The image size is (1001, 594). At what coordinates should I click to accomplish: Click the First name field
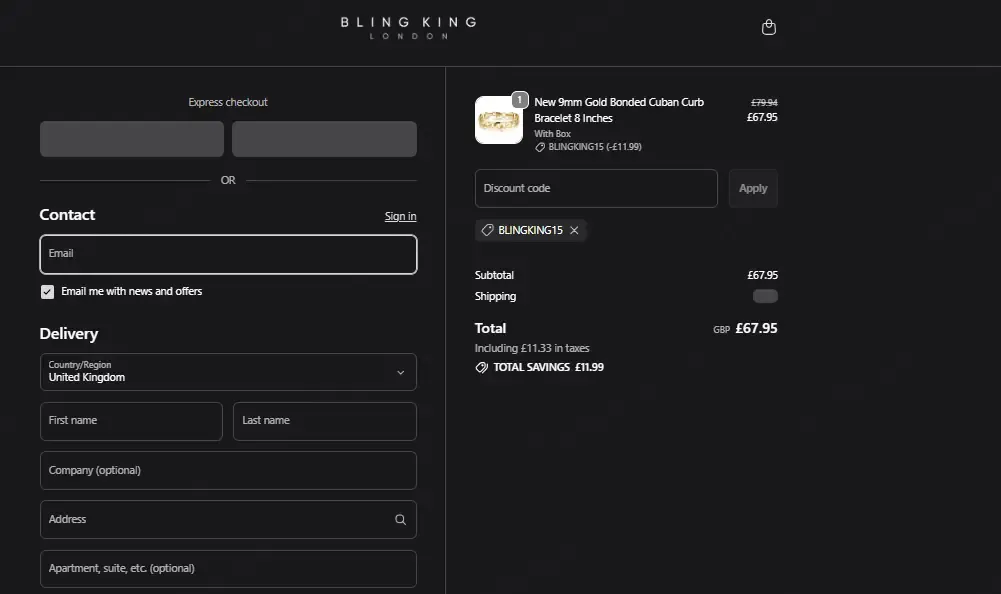[x=132, y=421]
